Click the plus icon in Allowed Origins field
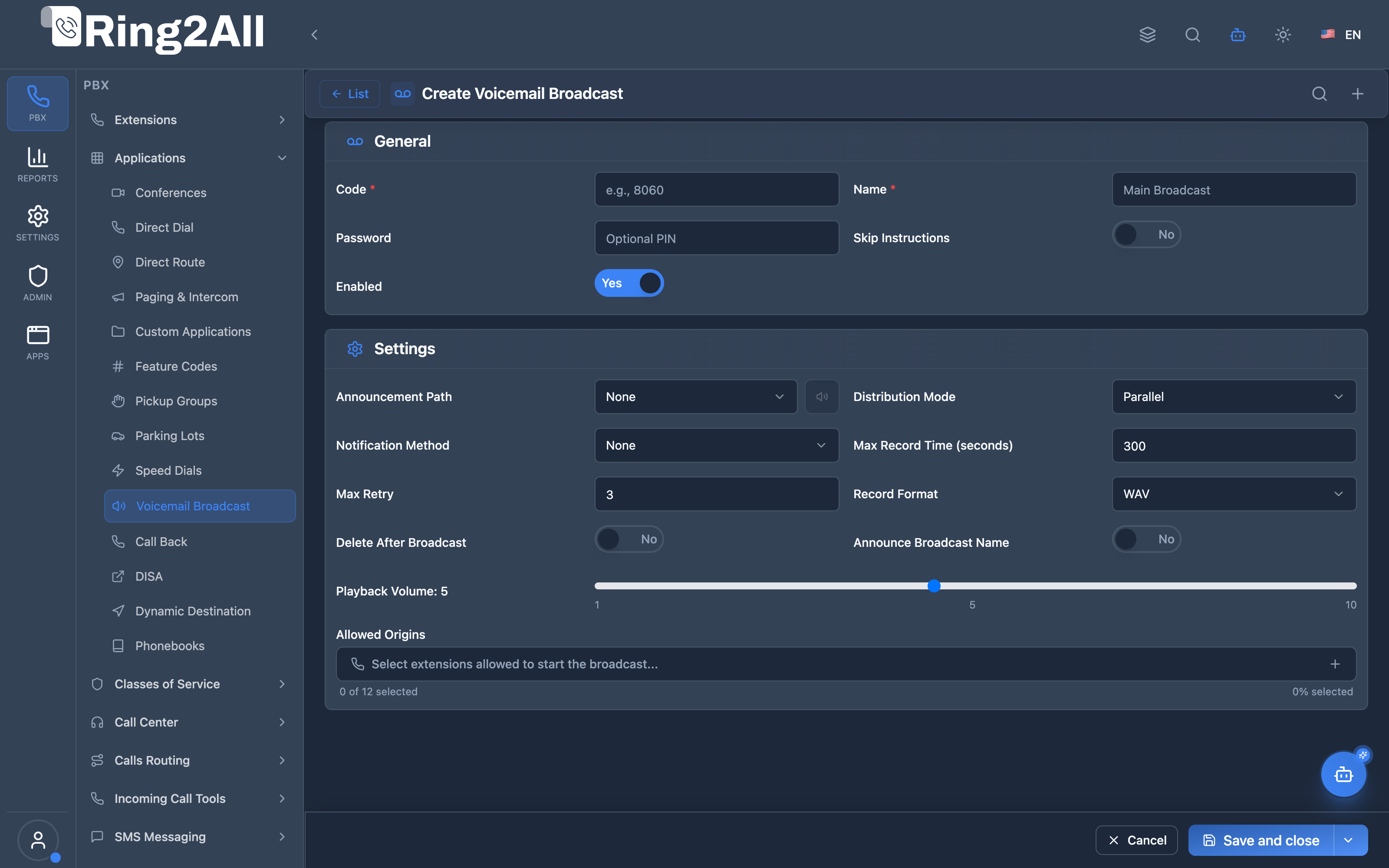The height and width of the screenshot is (868, 1389). [x=1335, y=664]
